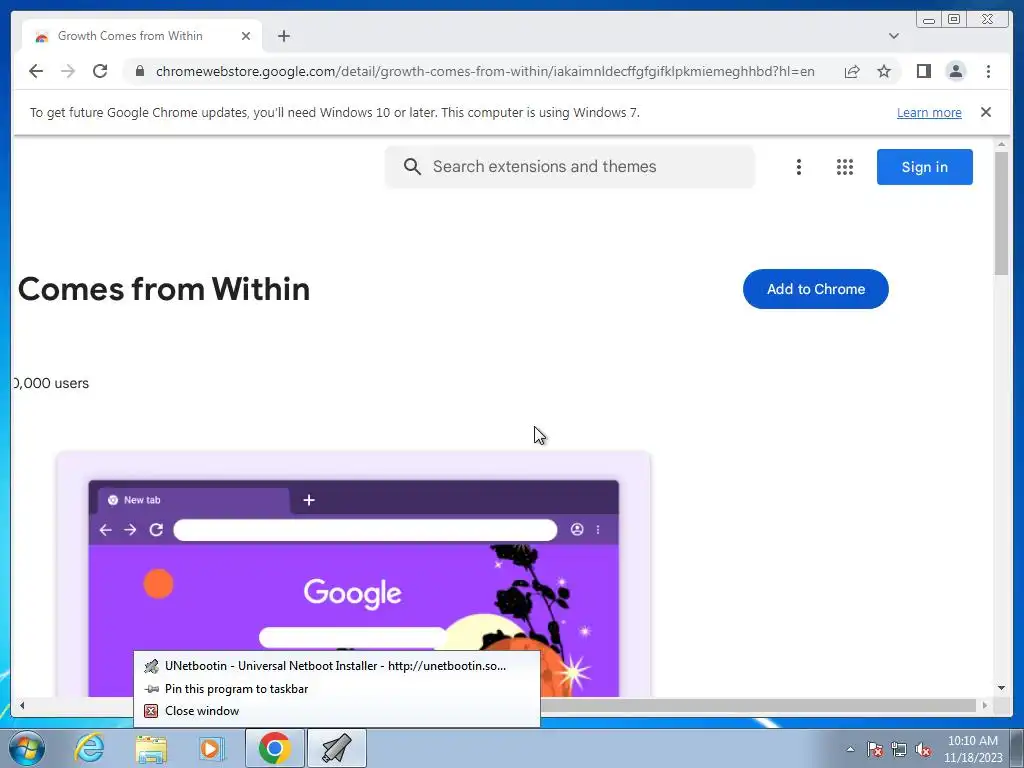Click the vertical scrollbar up arrow
This screenshot has width=1024, height=768.
click(1002, 144)
